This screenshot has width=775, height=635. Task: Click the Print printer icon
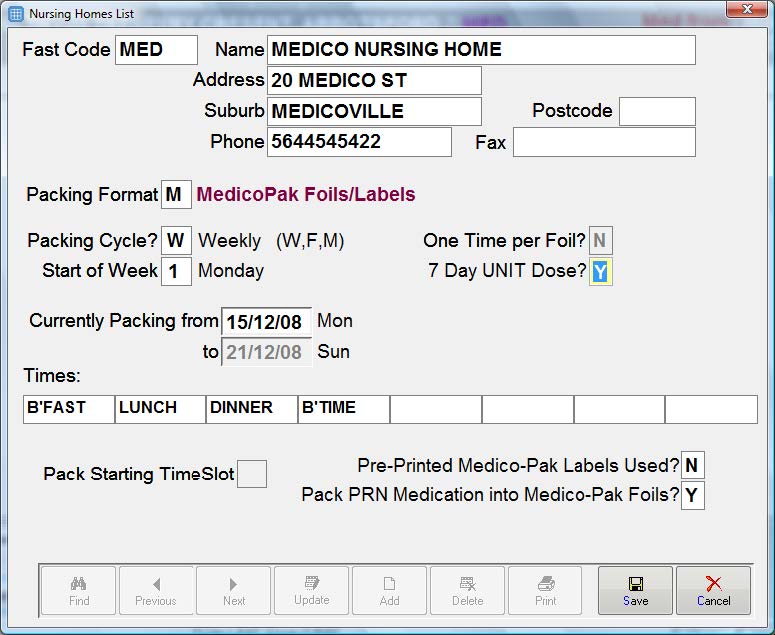coord(546,584)
